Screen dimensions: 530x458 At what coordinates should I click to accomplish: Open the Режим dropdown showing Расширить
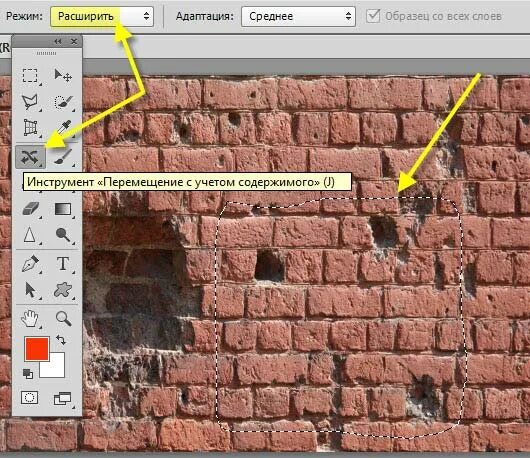click(102, 16)
